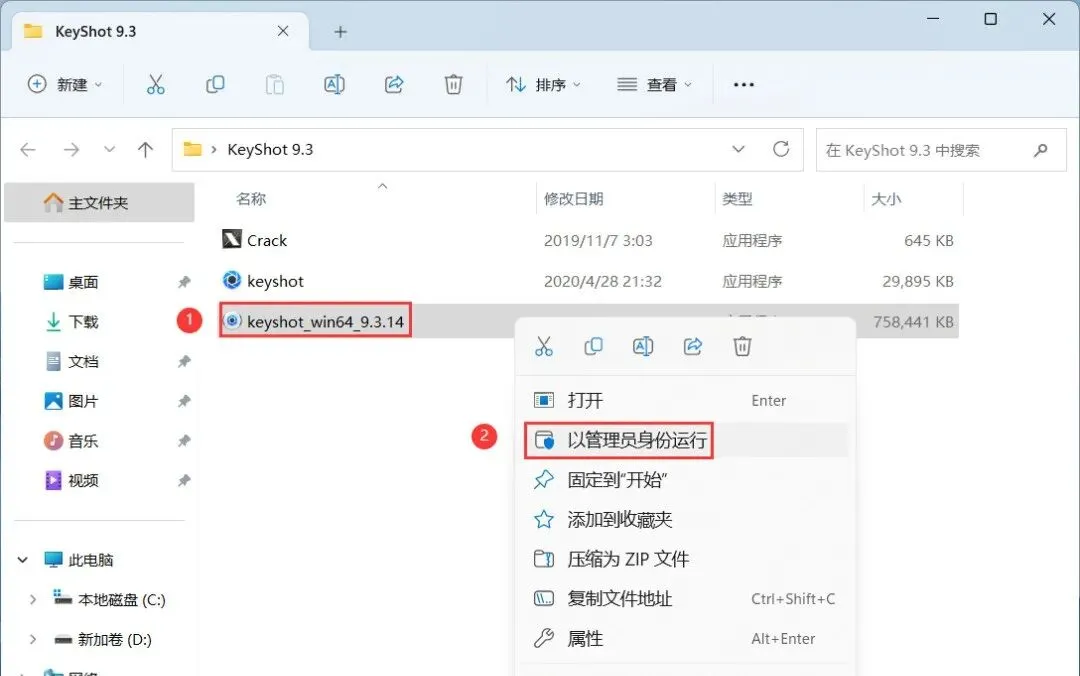Viewport: 1080px width, 676px height.
Task: Open 下载 in the sidebar
Action: click(x=83, y=322)
